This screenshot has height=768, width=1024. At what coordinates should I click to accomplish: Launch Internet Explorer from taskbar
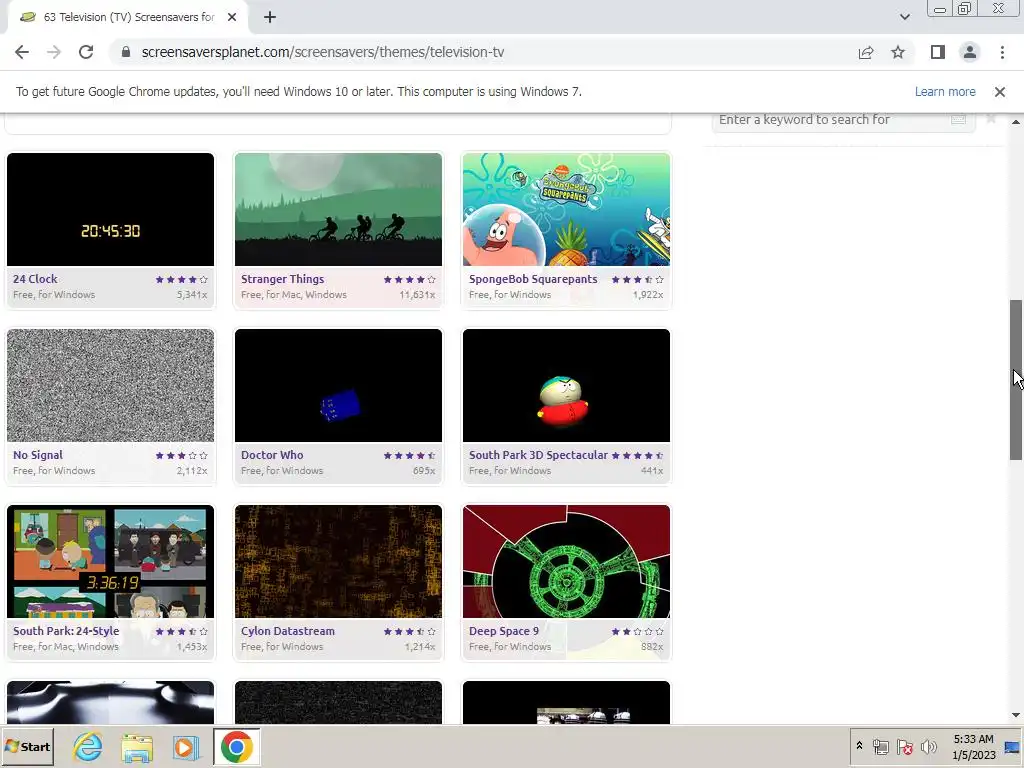(88, 747)
